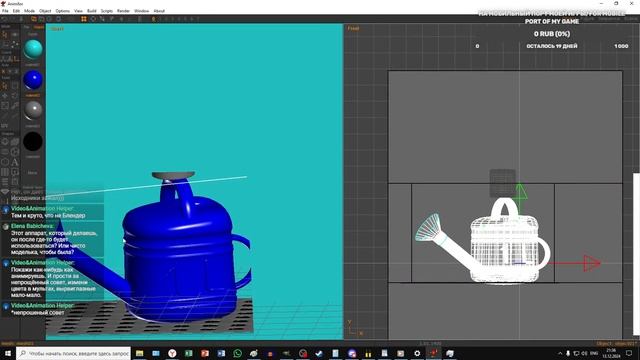Click New below the material swatches
The width and height of the screenshot is (640, 360).
point(33,173)
